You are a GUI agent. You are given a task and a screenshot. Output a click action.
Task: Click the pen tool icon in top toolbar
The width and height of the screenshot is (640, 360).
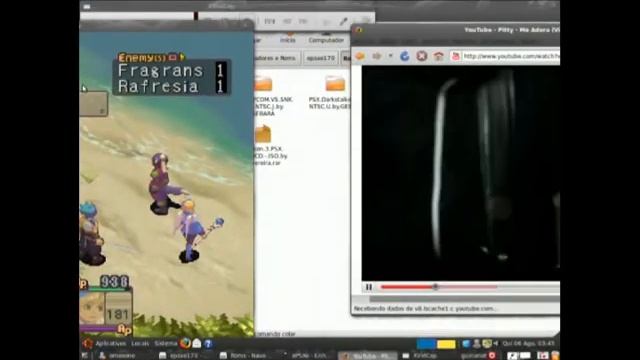click(x=344, y=21)
